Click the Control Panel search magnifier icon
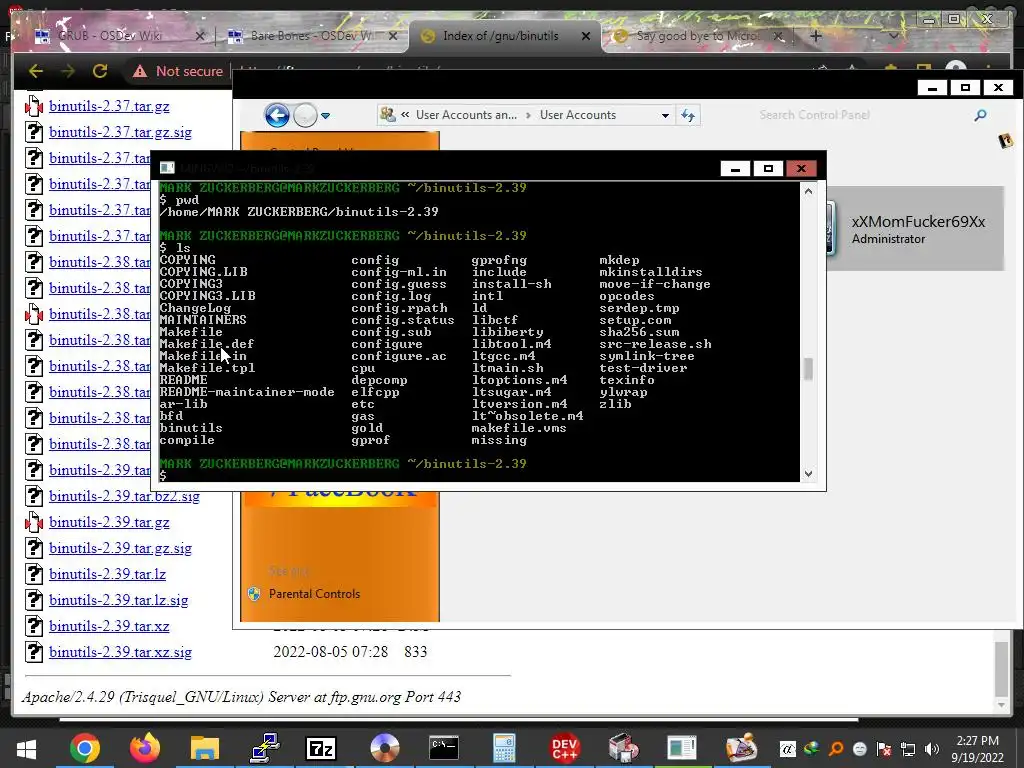Image resolution: width=1024 pixels, height=768 pixels. [980, 116]
